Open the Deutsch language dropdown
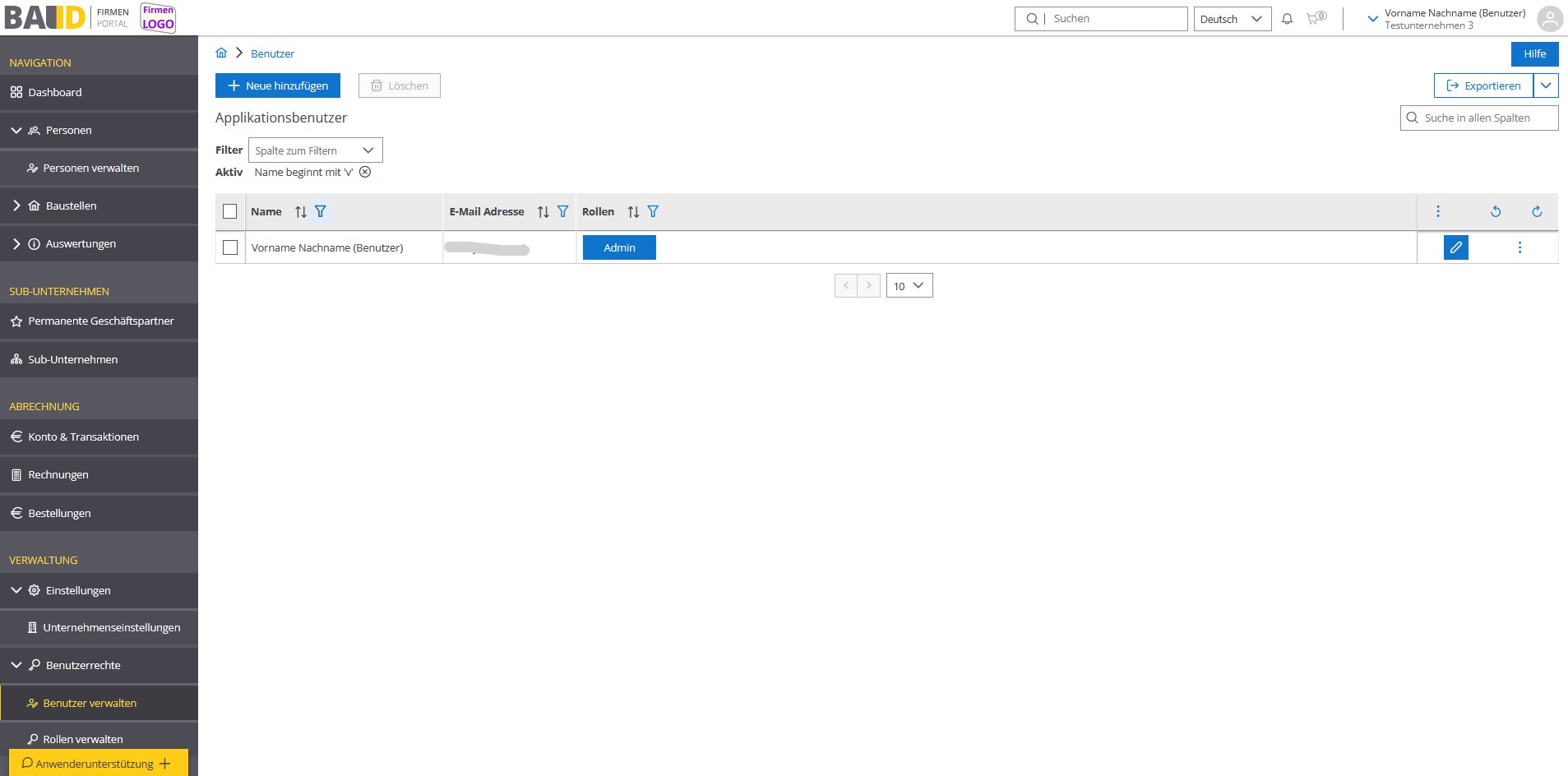Image resolution: width=1568 pixels, height=776 pixels. point(1231,19)
